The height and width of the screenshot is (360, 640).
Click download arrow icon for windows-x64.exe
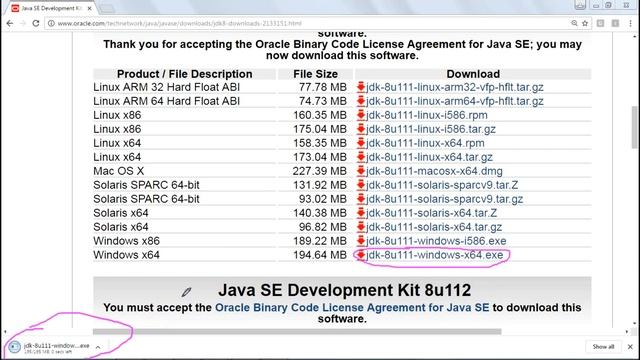360,255
